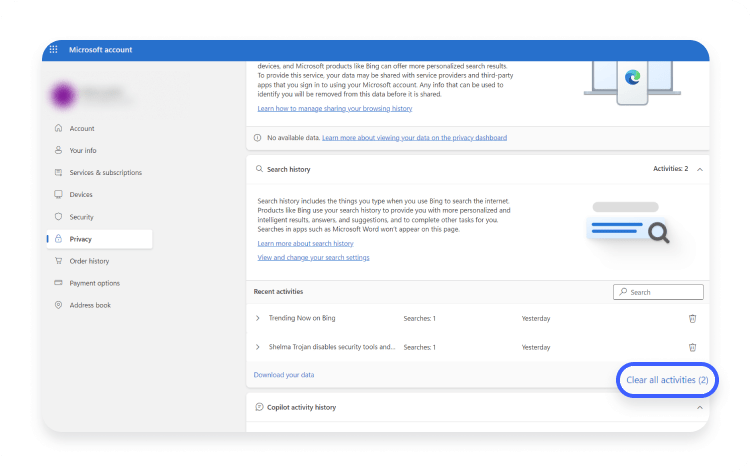
Task: Delete the Trending Now on Bing activity
Action: tap(692, 319)
